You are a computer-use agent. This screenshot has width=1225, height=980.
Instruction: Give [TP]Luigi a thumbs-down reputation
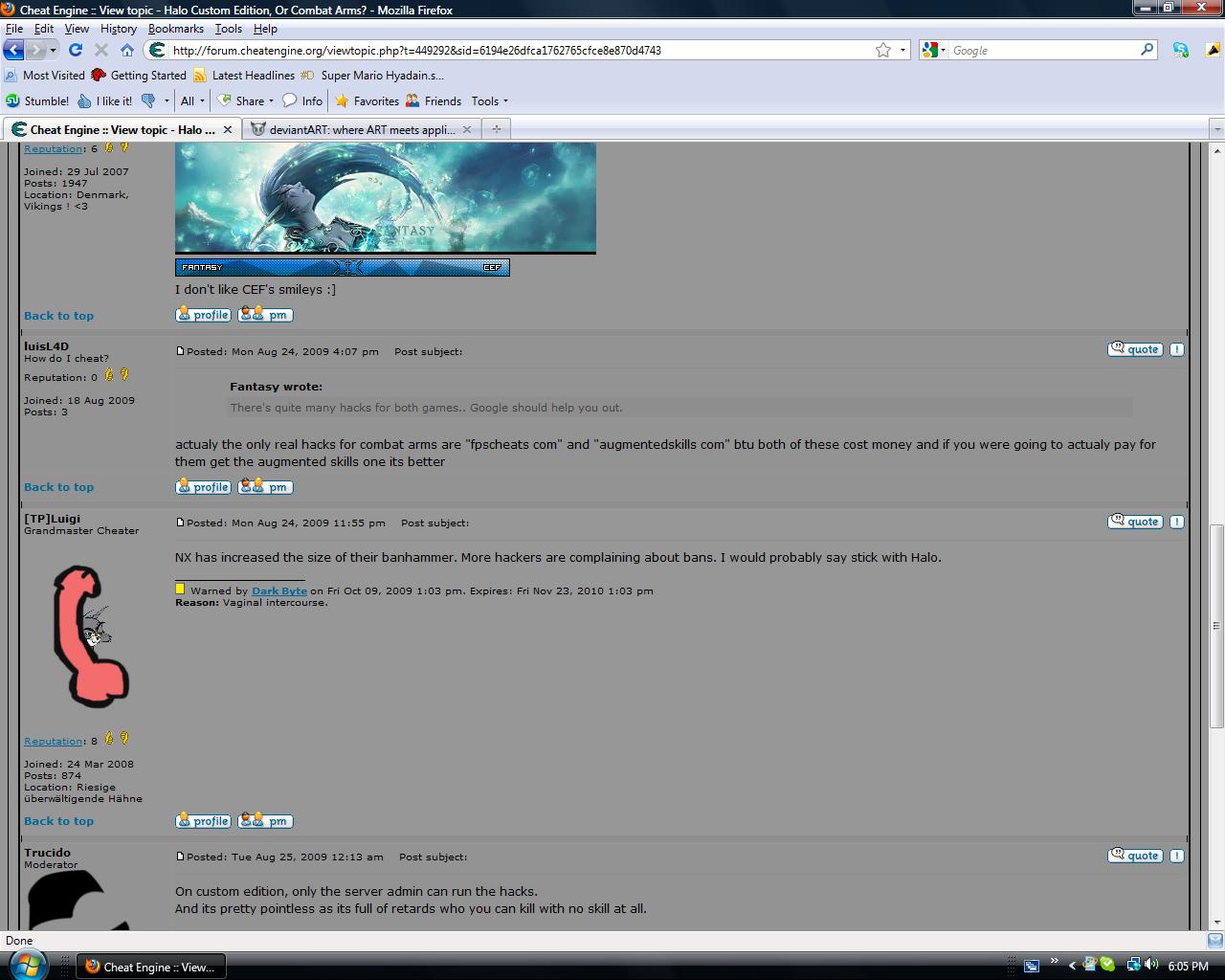pyautogui.click(x=124, y=738)
